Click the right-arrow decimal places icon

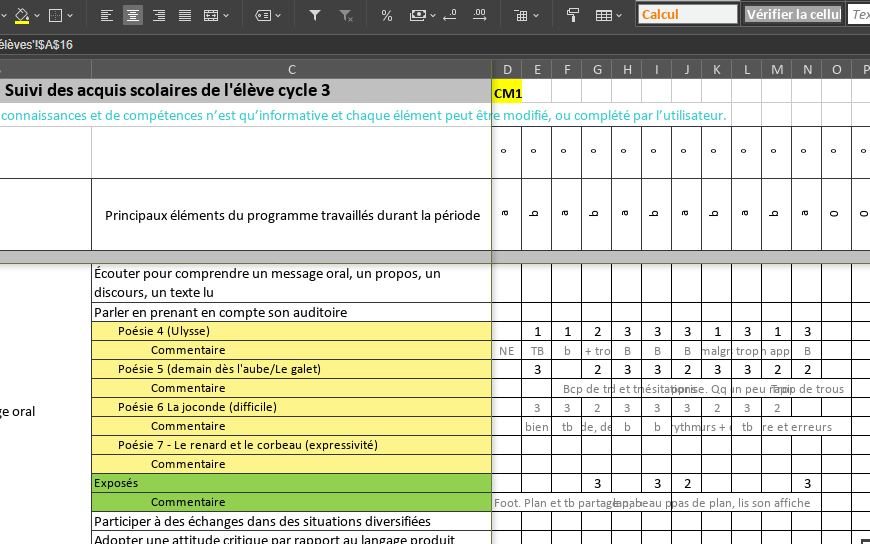pyautogui.click(x=479, y=16)
